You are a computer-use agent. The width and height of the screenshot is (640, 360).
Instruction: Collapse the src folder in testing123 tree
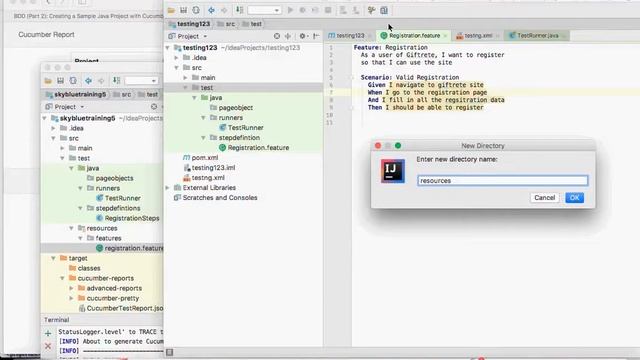pyautogui.click(x=176, y=68)
